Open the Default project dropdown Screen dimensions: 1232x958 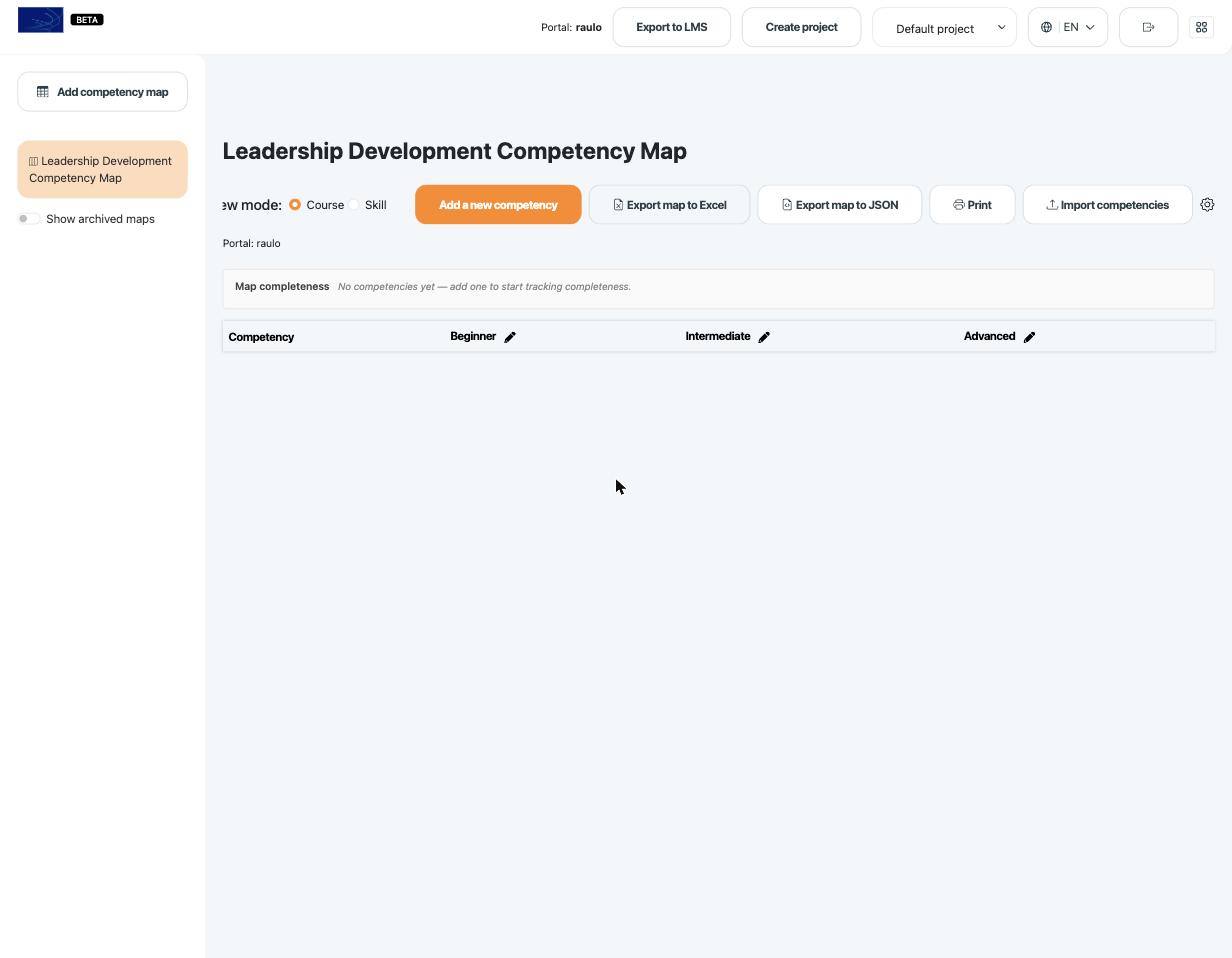[944, 27]
